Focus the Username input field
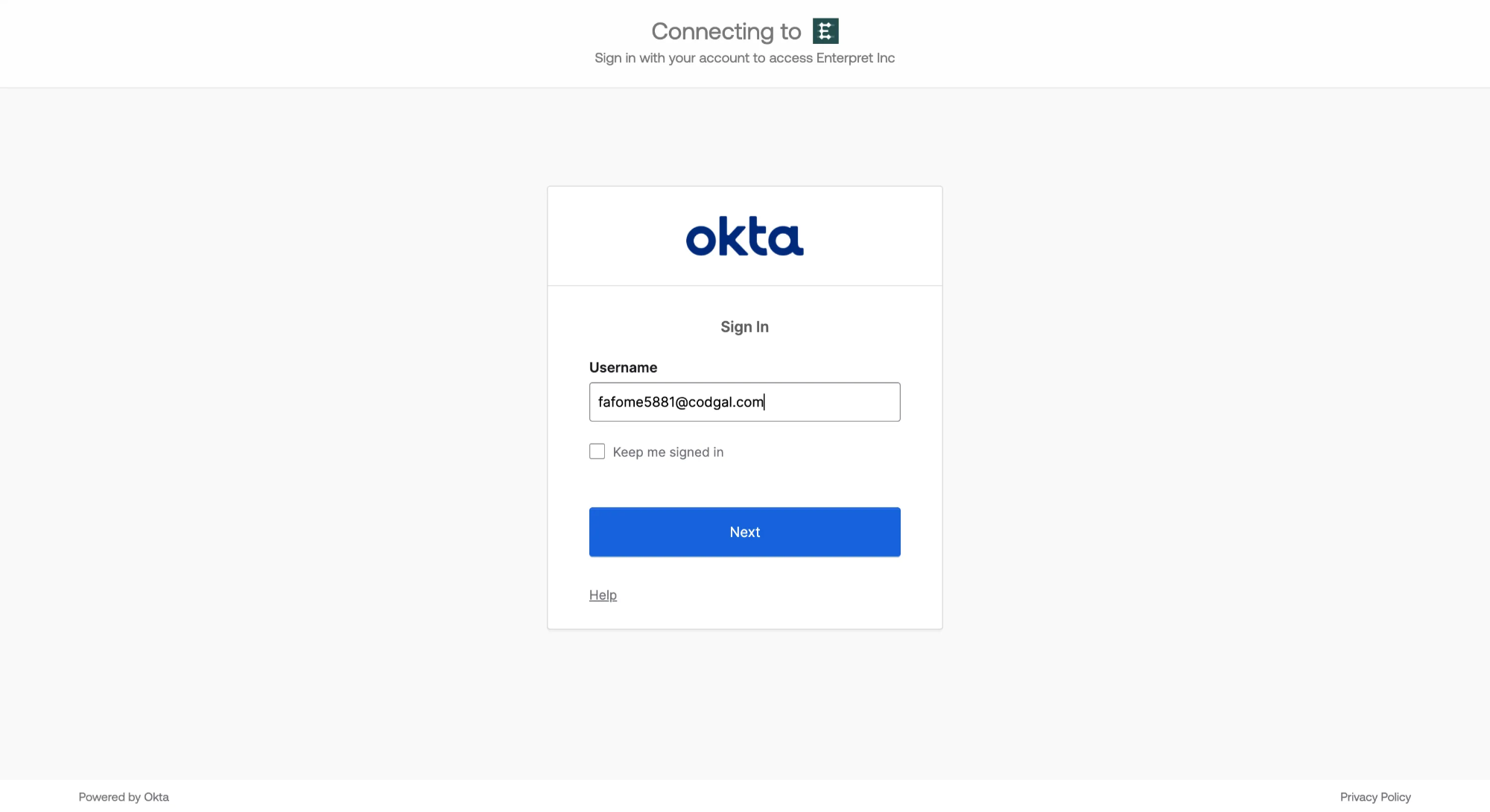Screen dimensions: 1490x812 [745, 402]
